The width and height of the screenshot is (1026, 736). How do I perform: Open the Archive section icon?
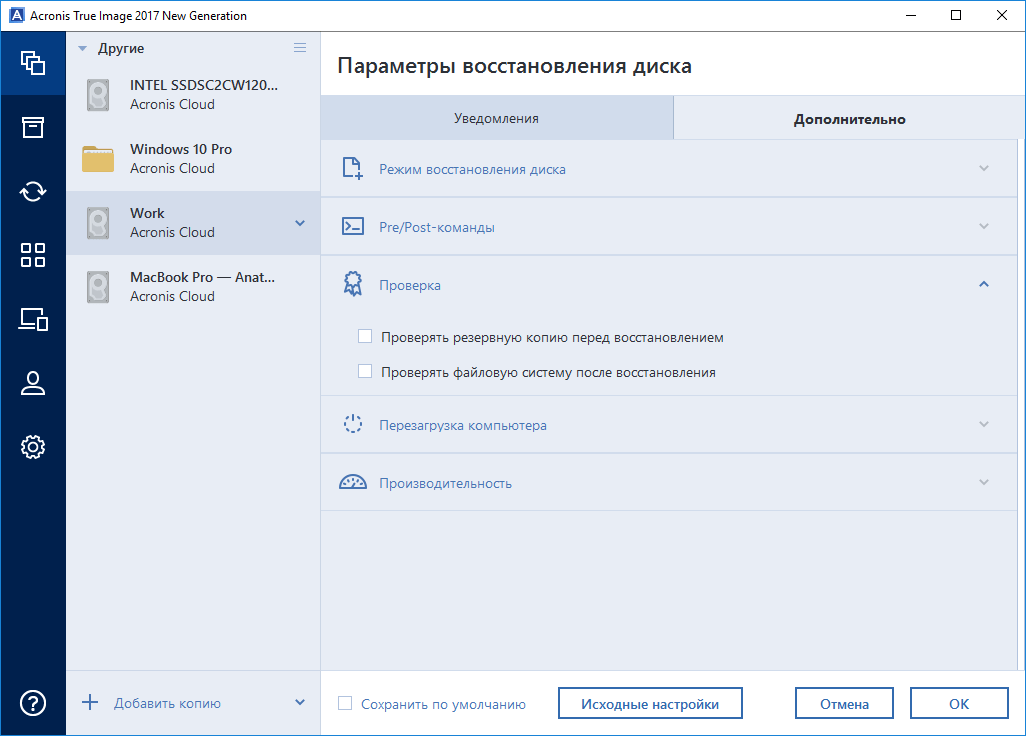click(33, 127)
